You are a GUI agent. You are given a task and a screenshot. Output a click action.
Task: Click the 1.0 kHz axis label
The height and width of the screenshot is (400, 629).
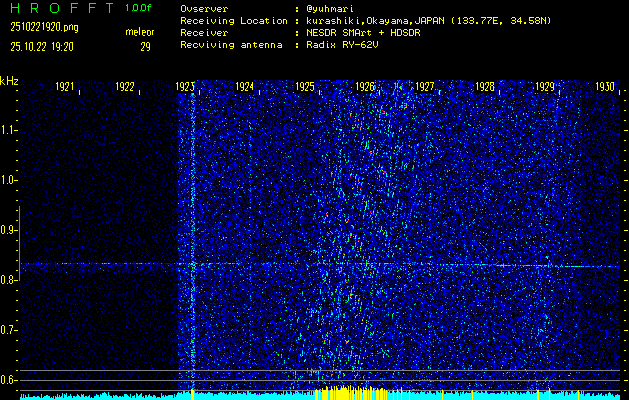[x=8, y=180]
